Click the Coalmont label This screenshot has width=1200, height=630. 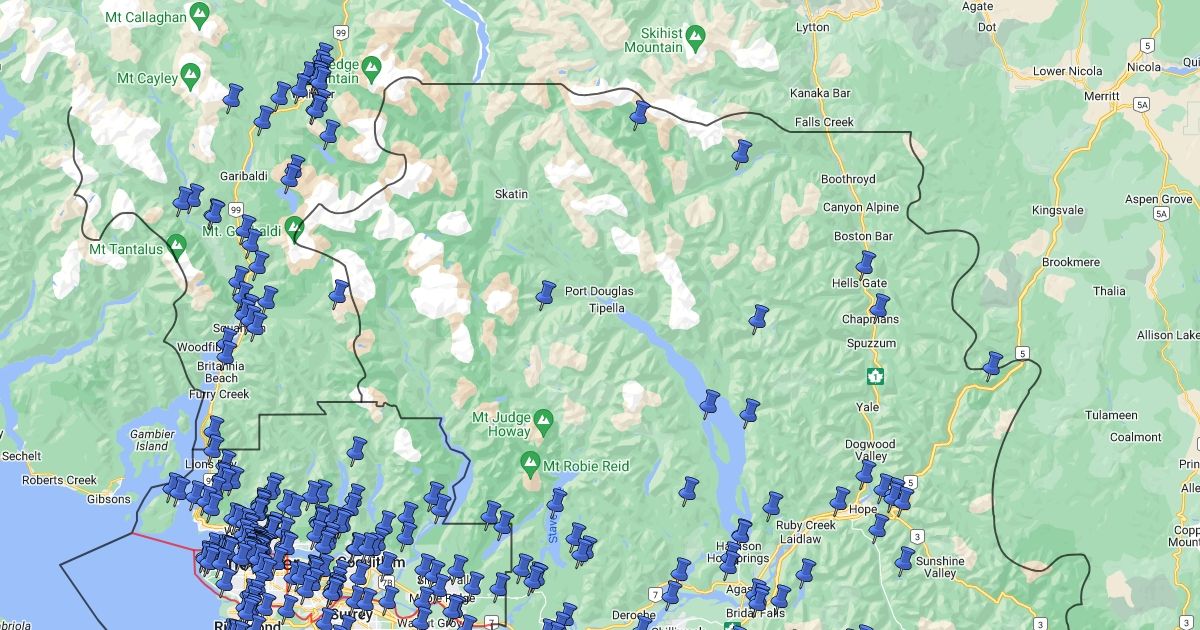1136,437
